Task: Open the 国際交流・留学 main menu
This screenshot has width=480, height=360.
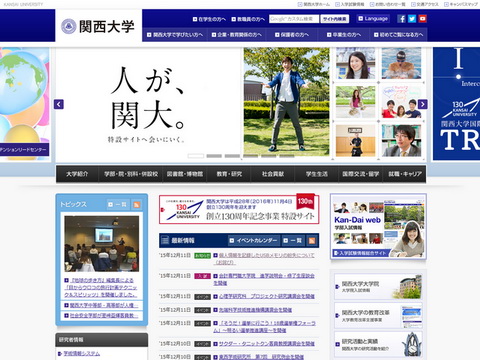Action: tap(361, 174)
